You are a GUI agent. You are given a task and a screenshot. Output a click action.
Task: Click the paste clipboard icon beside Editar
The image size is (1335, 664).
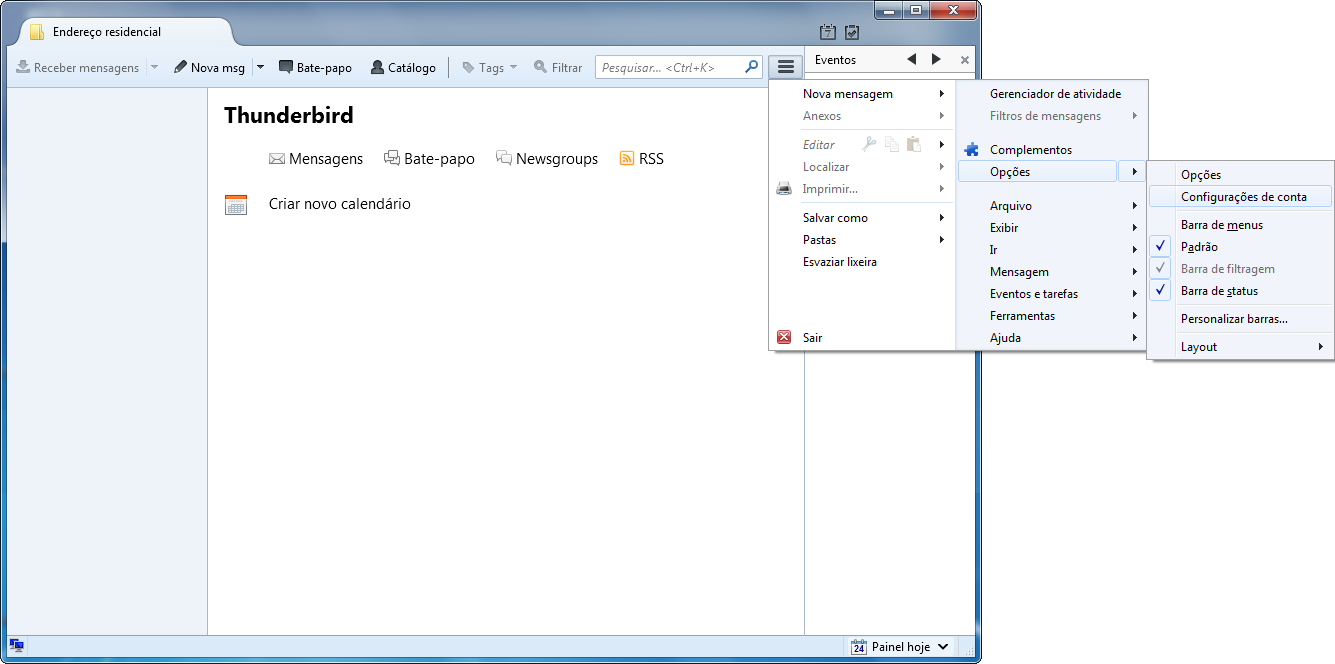[913, 144]
